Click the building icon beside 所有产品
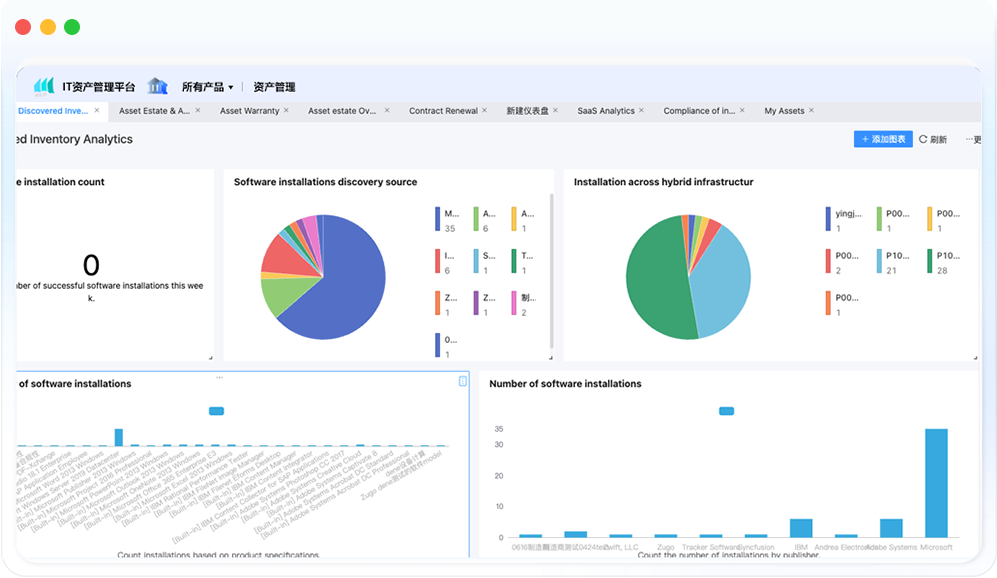Image resolution: width=997 pixels, height=578 pixels. [x=157, y=86]
